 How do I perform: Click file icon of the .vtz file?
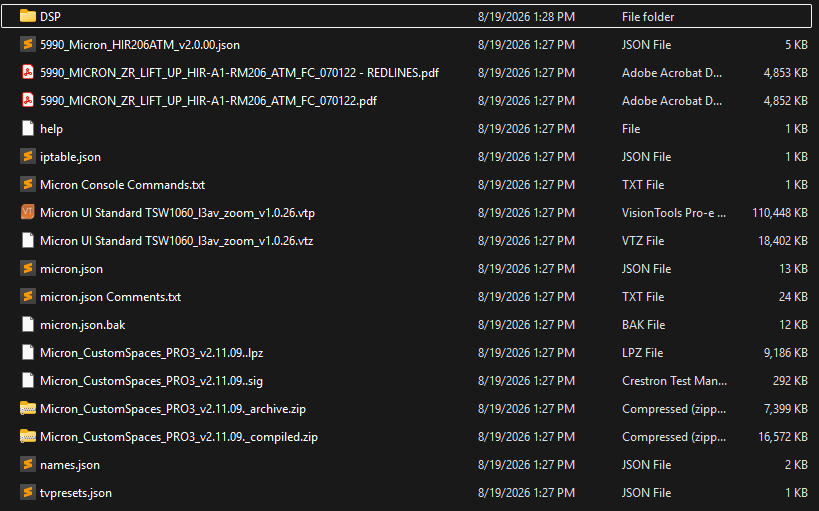coord(28,240)
